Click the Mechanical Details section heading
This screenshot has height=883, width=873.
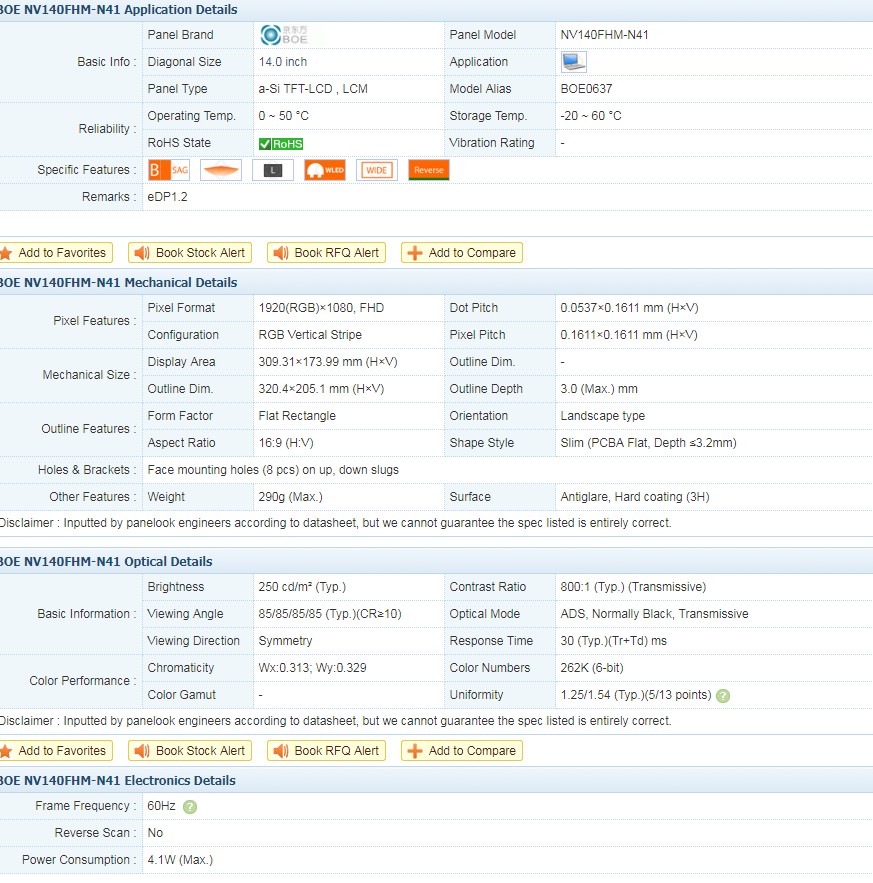[118, 282]
